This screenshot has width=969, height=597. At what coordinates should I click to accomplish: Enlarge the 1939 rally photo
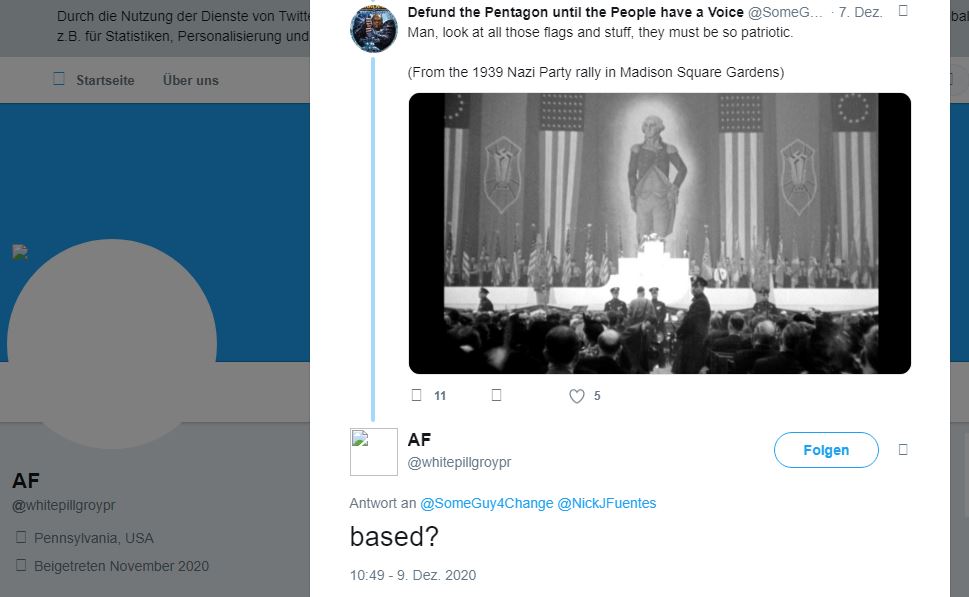tap(659, 234)
